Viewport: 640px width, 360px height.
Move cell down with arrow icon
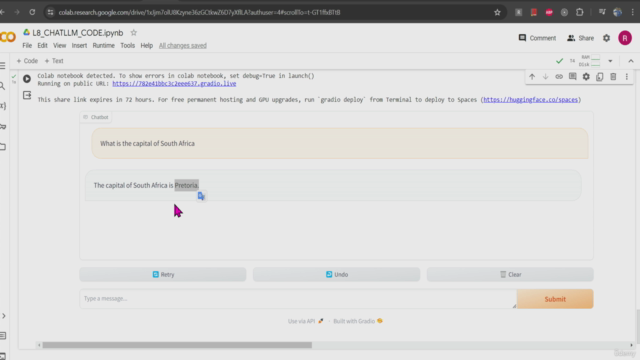tap(545, 77)
